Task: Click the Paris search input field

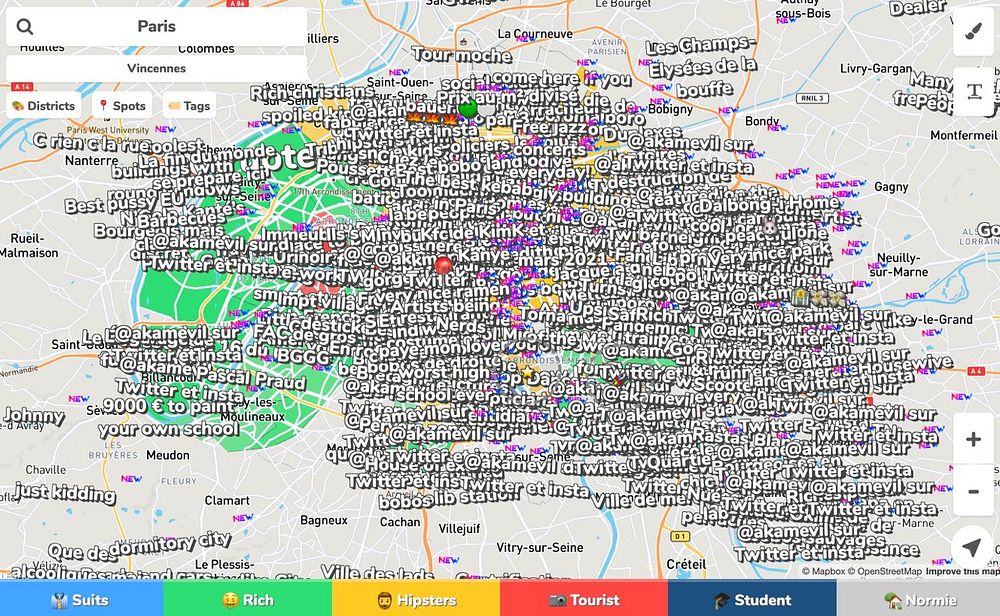Action: pos(156,26)
